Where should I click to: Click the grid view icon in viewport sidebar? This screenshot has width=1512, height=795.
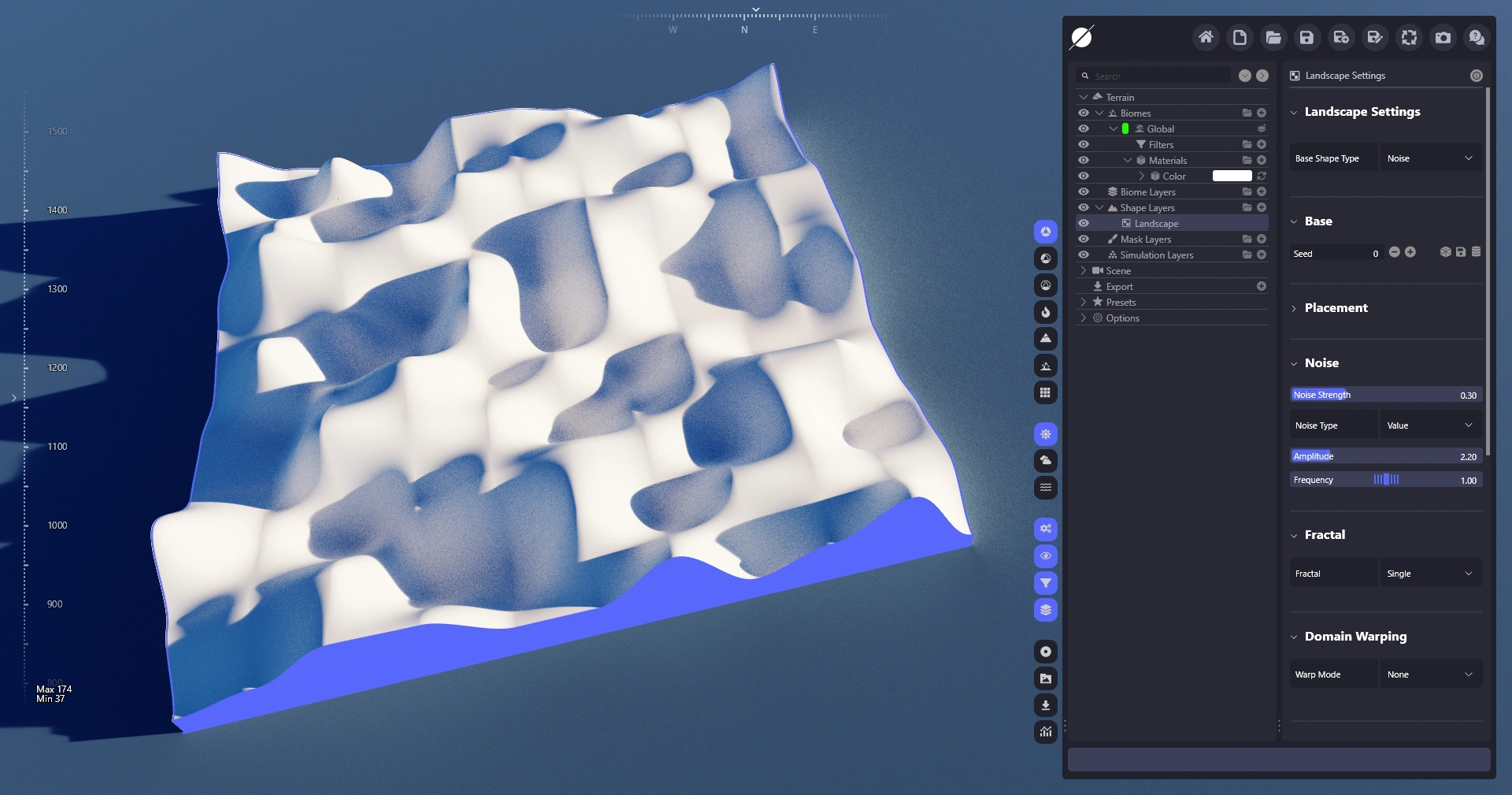1045,392
